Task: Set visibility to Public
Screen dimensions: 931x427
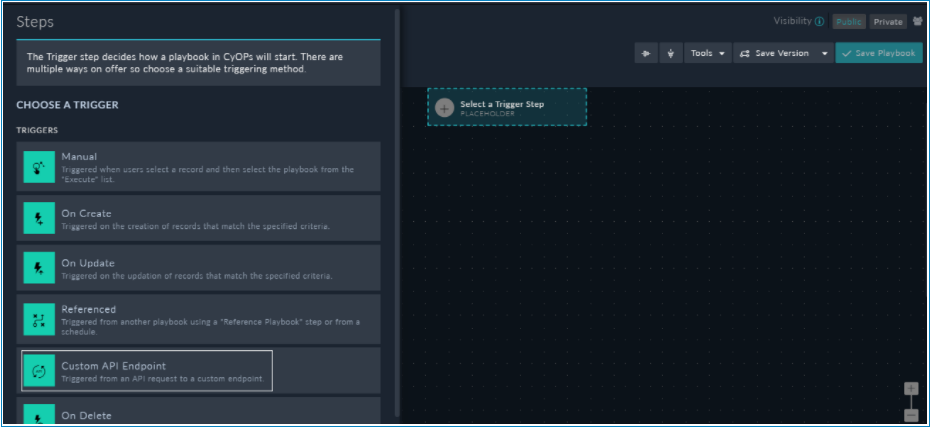Action: click(x=849, y=22)
